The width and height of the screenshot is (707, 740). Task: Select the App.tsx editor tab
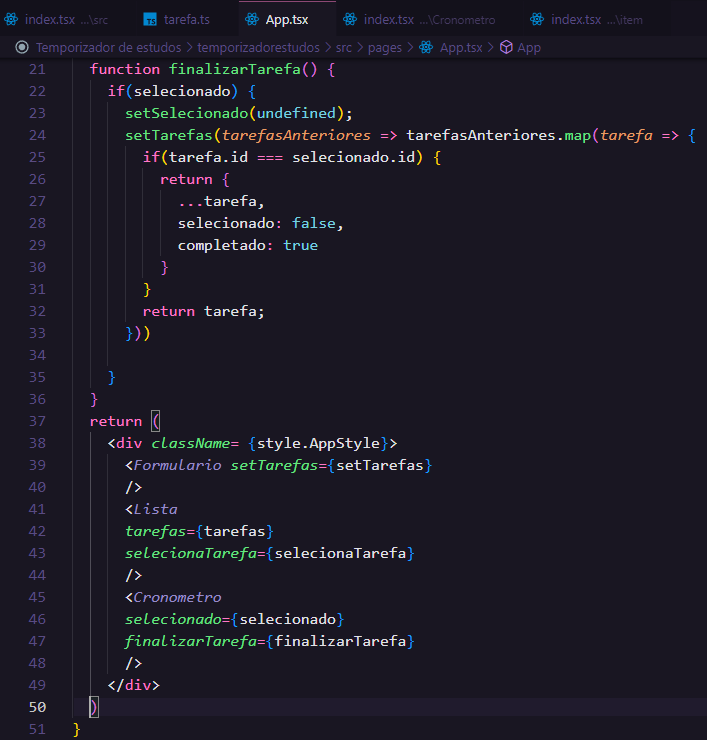(287, 19)
